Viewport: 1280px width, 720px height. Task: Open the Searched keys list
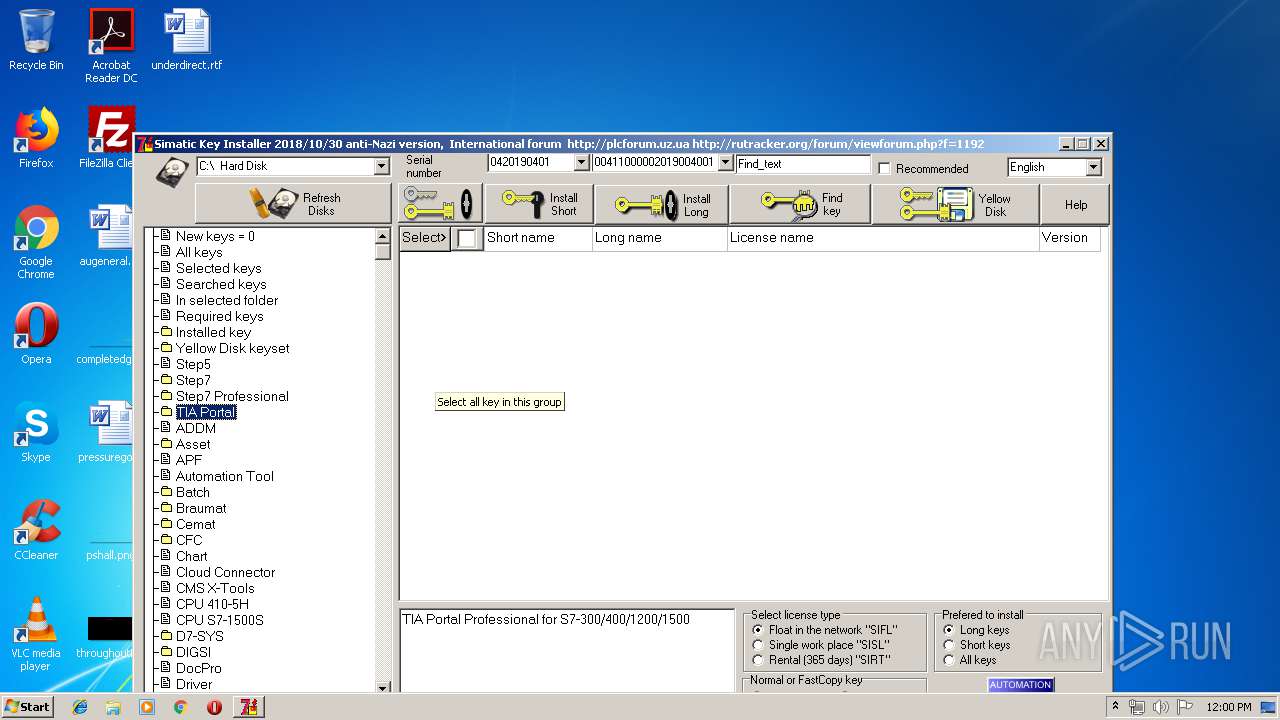221,284
